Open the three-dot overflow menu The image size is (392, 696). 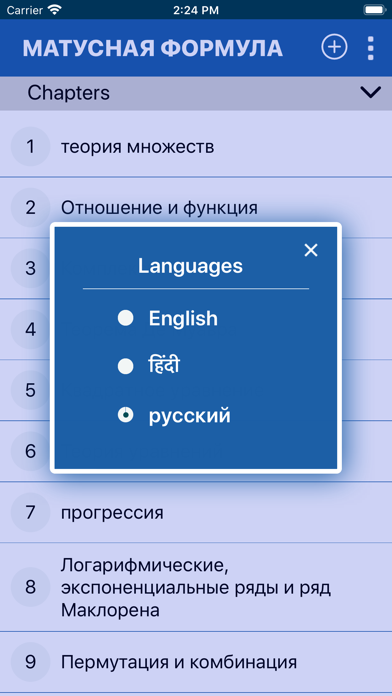point(371,48)
